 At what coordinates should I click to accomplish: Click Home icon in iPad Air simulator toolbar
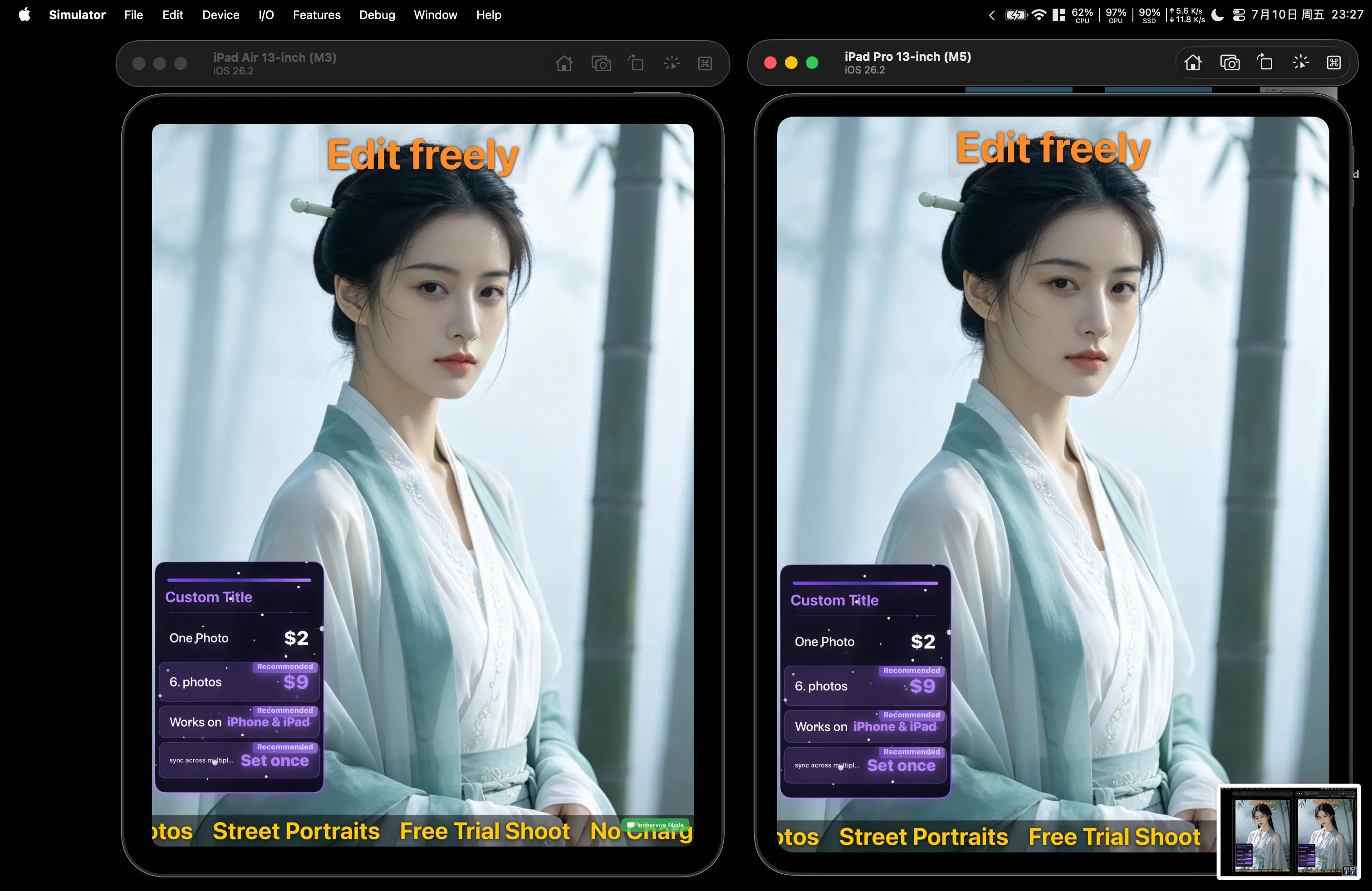pyautogui.click(x=564, y=64)
